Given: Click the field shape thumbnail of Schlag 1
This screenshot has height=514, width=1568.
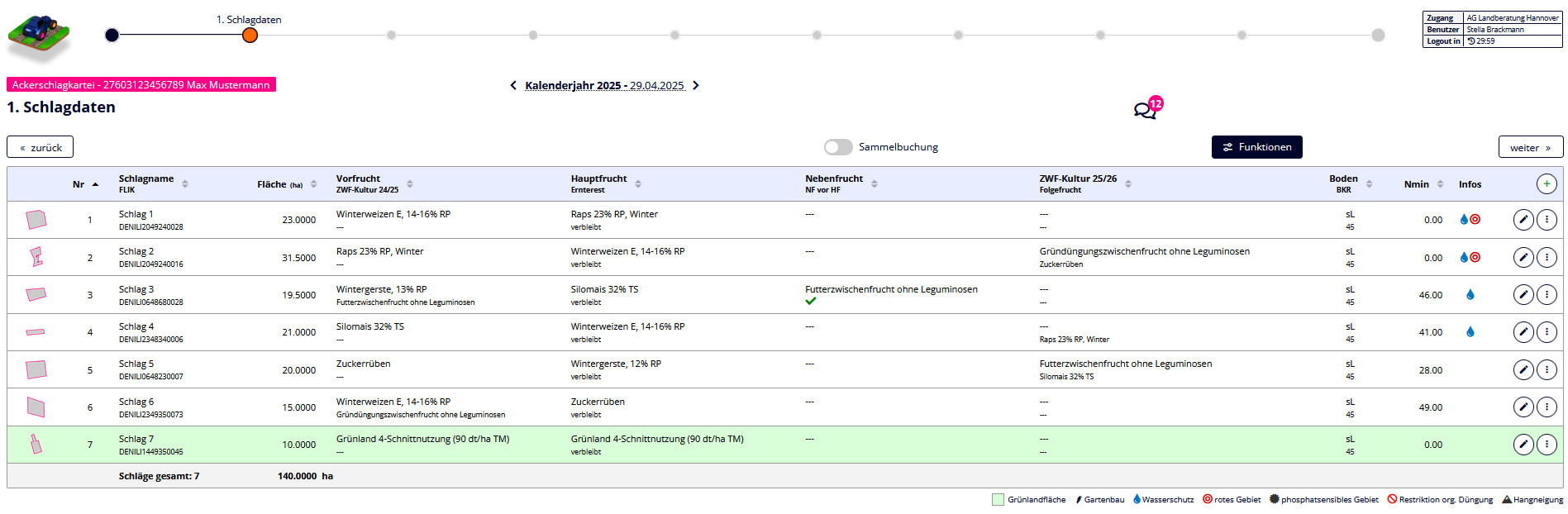Looking at the screenshot, I should 36,220.
